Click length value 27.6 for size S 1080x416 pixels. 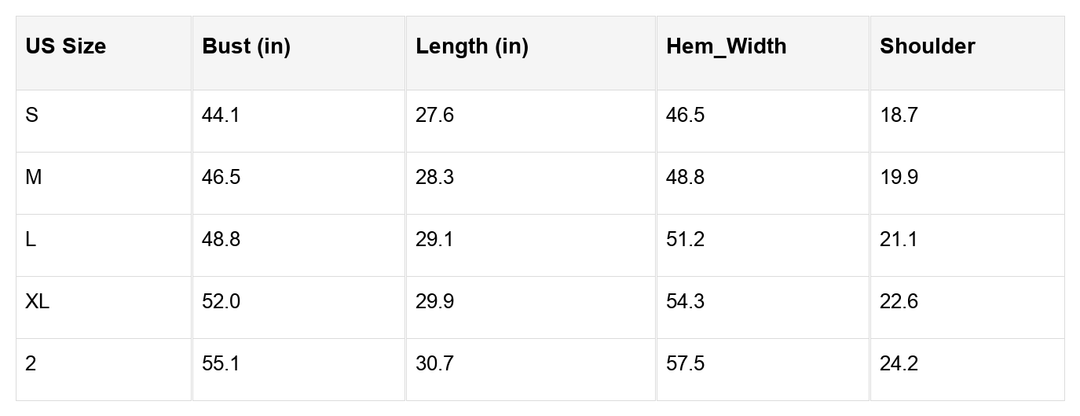[435, 115]
